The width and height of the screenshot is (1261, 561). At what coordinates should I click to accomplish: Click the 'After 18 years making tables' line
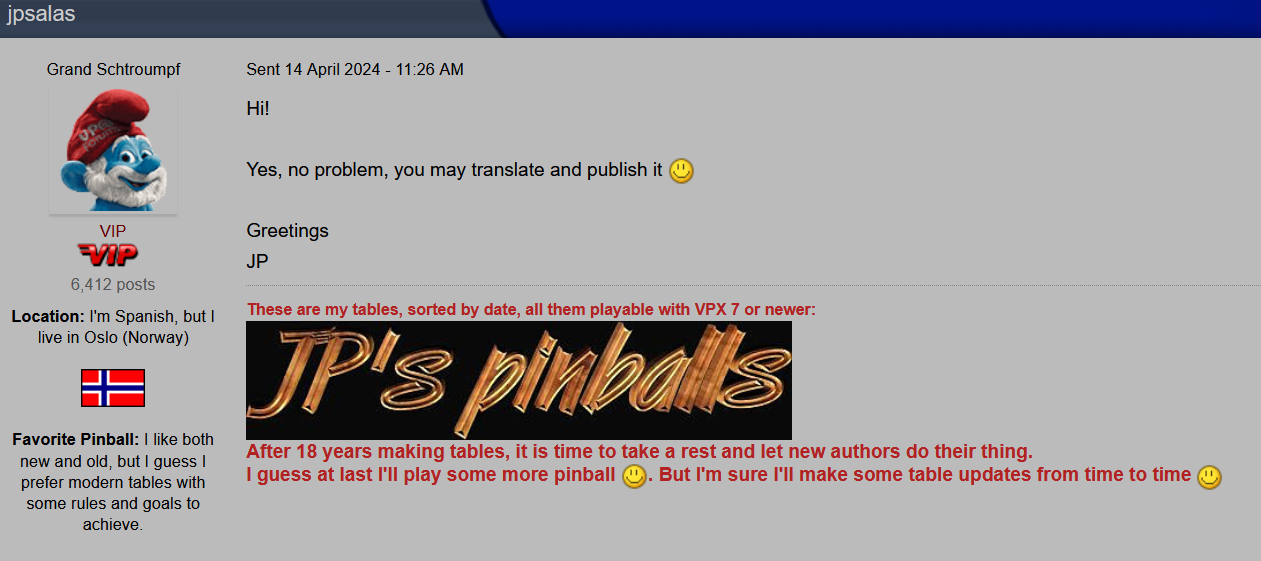pos(639,451)
